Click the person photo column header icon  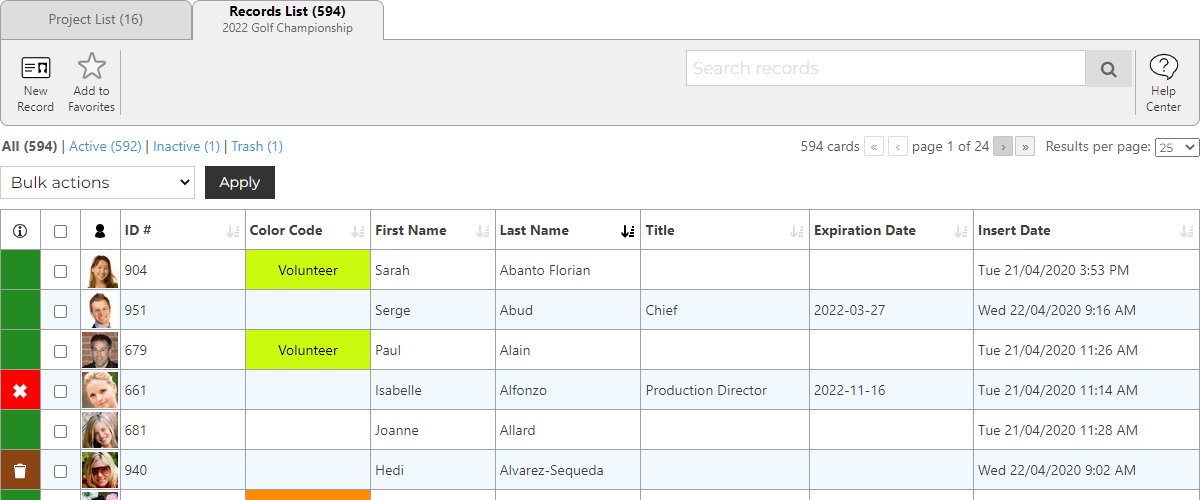pyautogui.click(x=100, y=231)
